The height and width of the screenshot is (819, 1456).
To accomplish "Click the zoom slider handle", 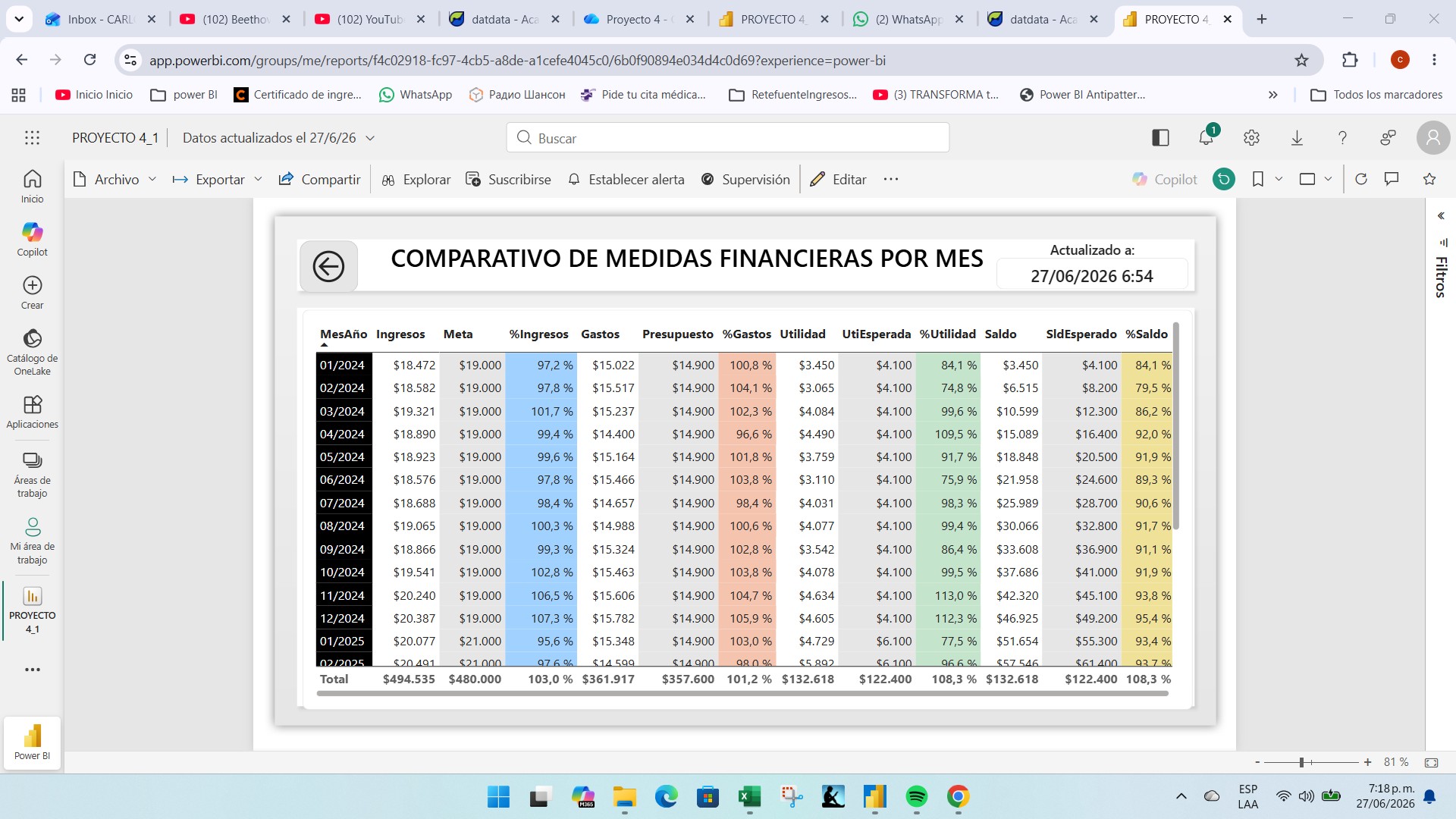I will (1301, 762).
